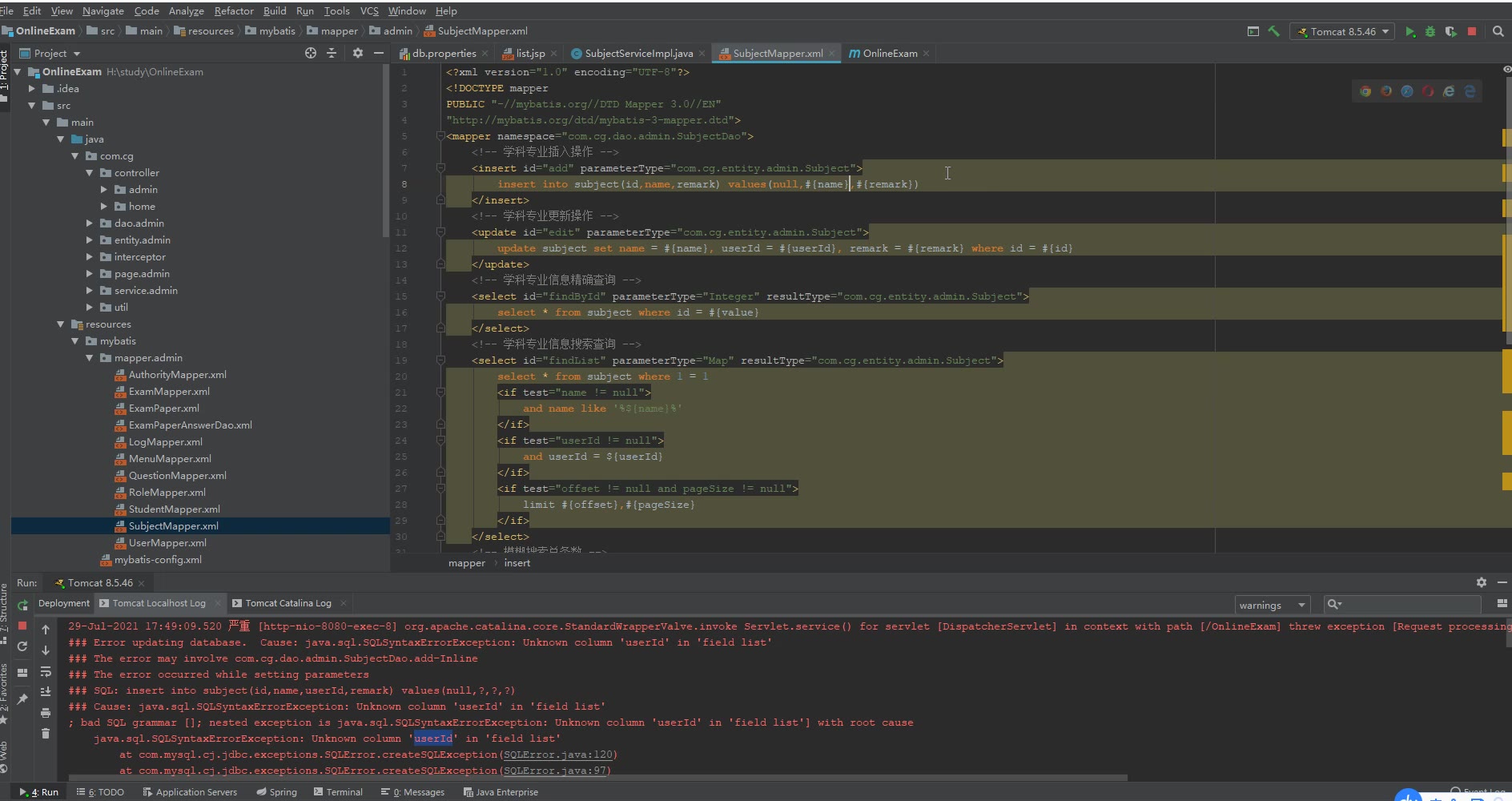Image resolution: width=1512 pixels, height=801 pixels.
Task: Switch to the SubjectServiceImpl.java editor tab
Action: pos(638,54)
